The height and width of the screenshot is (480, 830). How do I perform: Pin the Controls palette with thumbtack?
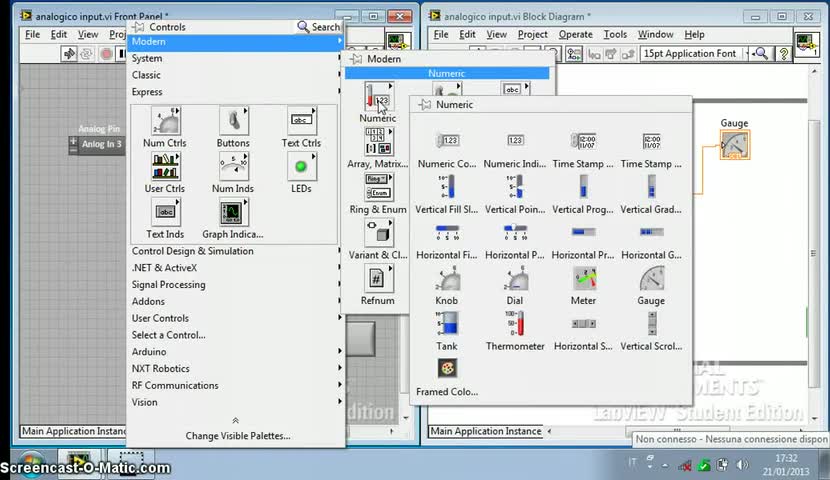139,27
